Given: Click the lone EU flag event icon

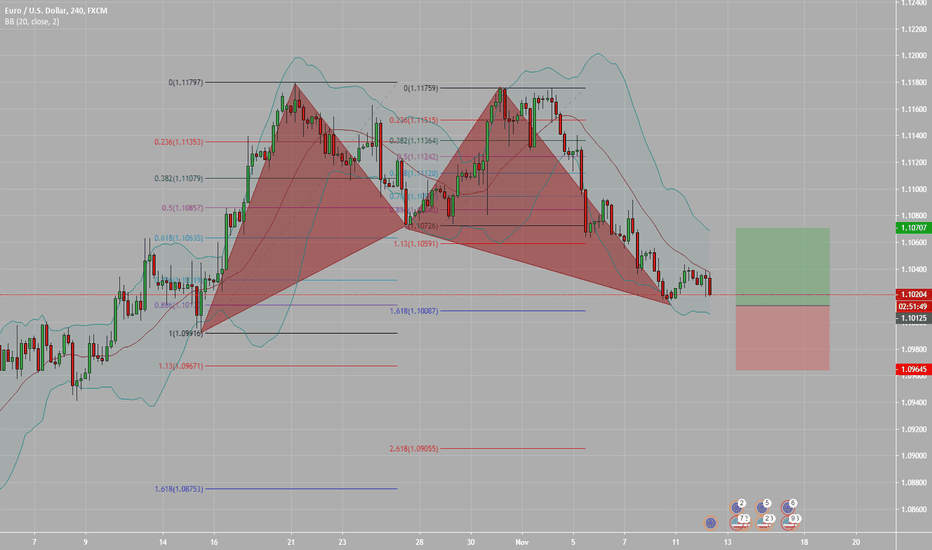Looking at the screenshot, I should pos(710,523).
